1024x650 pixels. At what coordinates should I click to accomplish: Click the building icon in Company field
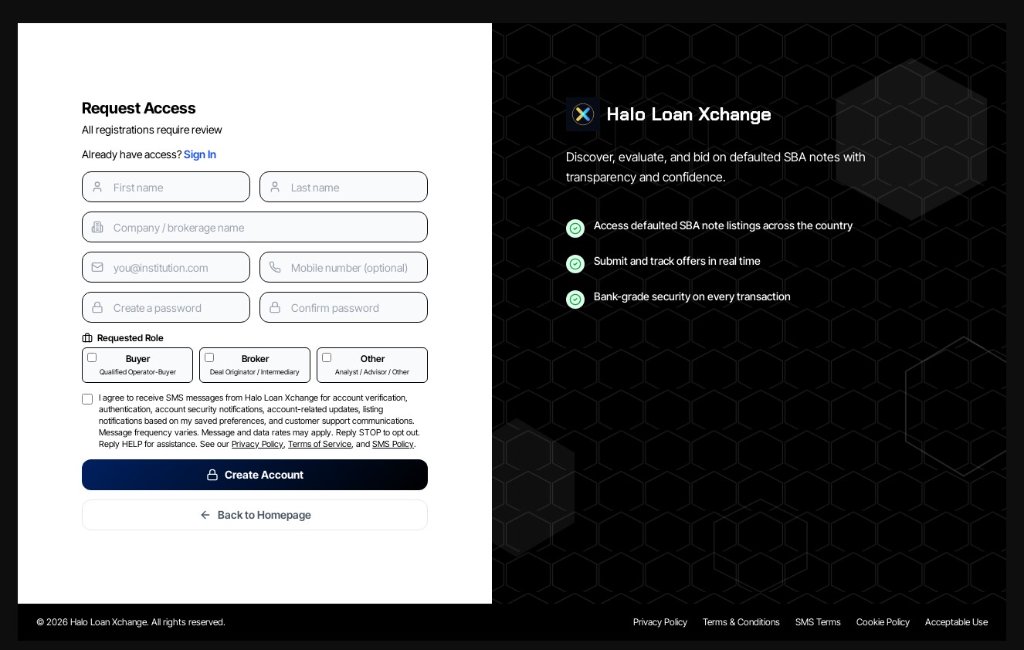tap(97, 227)
